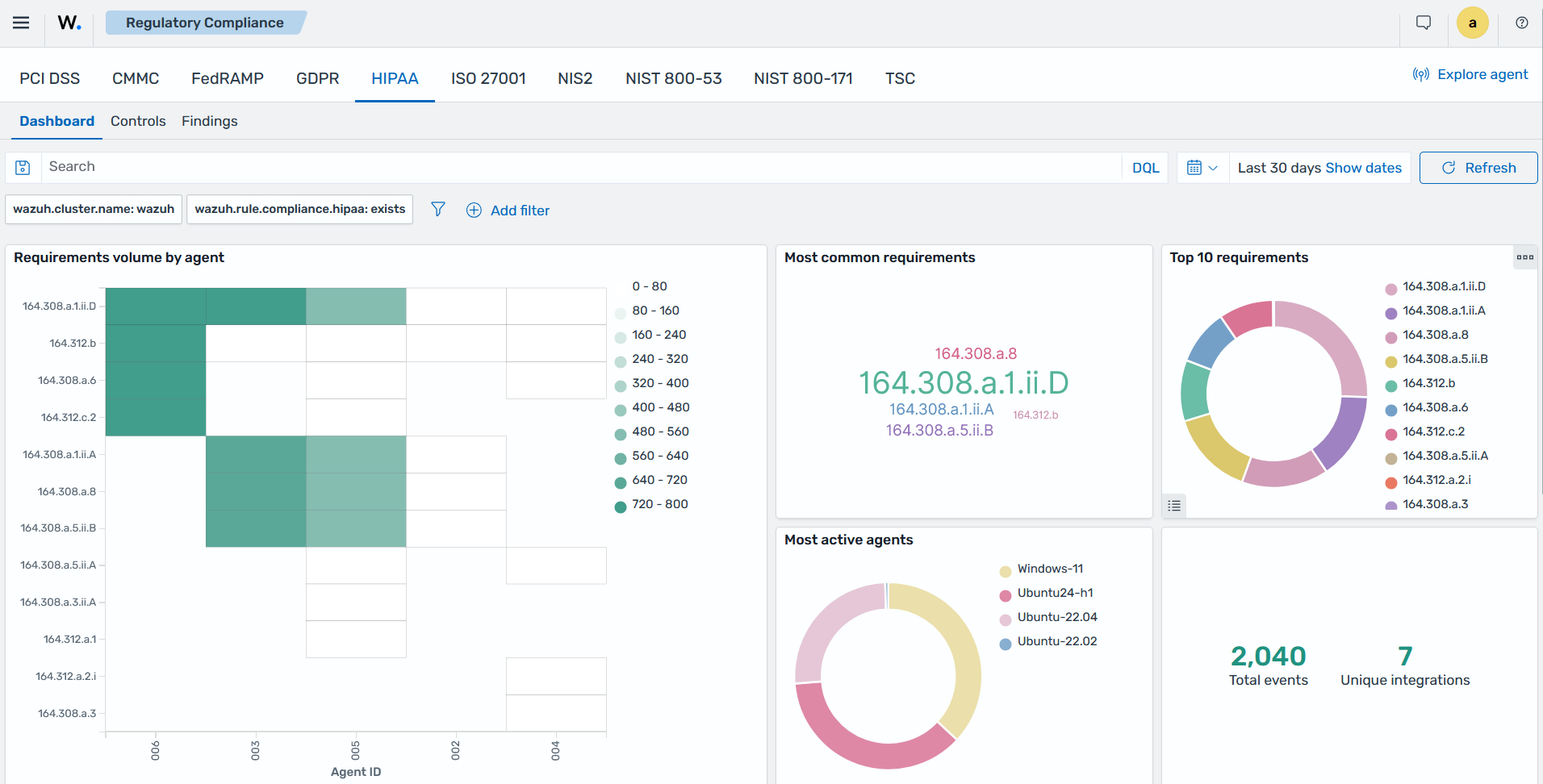
Task: Click 164.308.a.5.ii.B in tag cloud
Action: 939,430
